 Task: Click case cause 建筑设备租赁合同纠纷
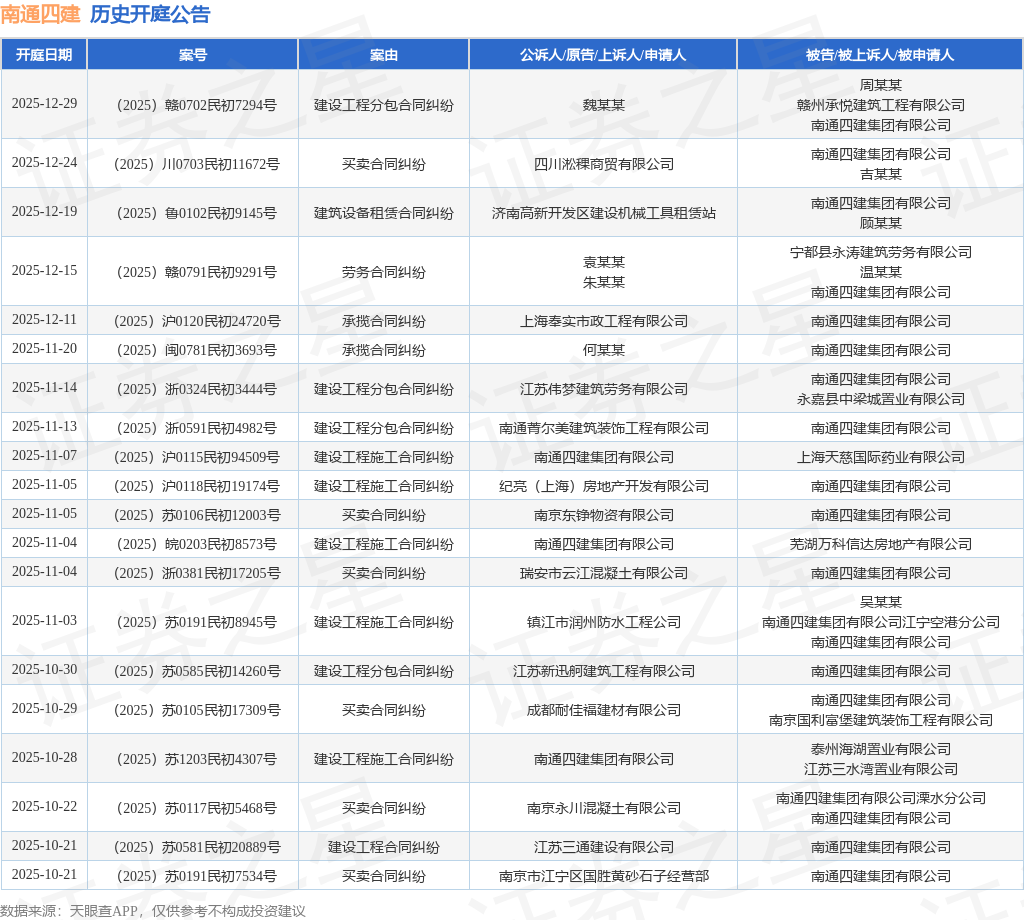tap(383, 213)
